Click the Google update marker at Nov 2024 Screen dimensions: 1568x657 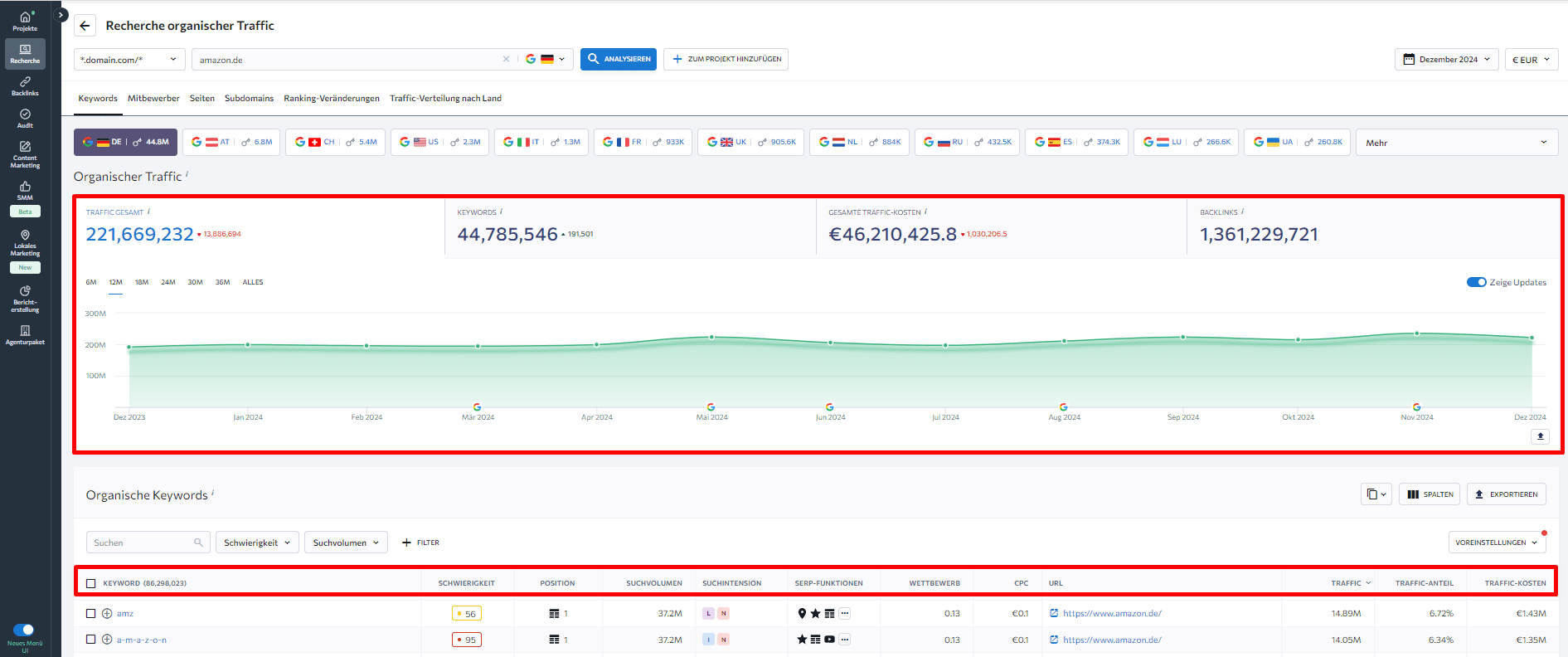pos(1416,406)
